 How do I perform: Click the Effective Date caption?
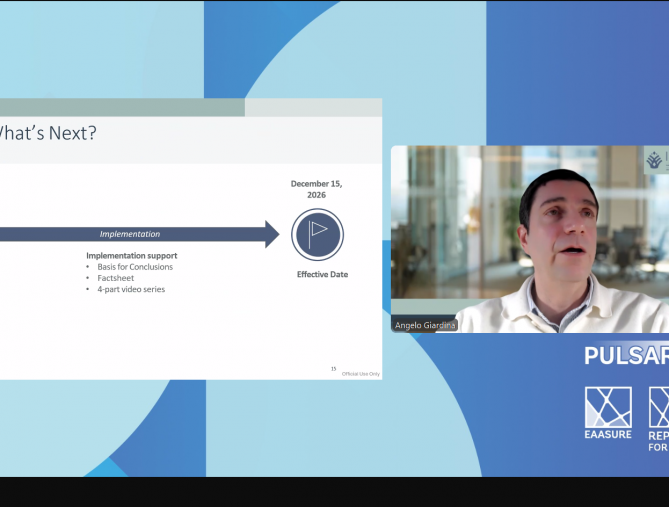point(322,274)
